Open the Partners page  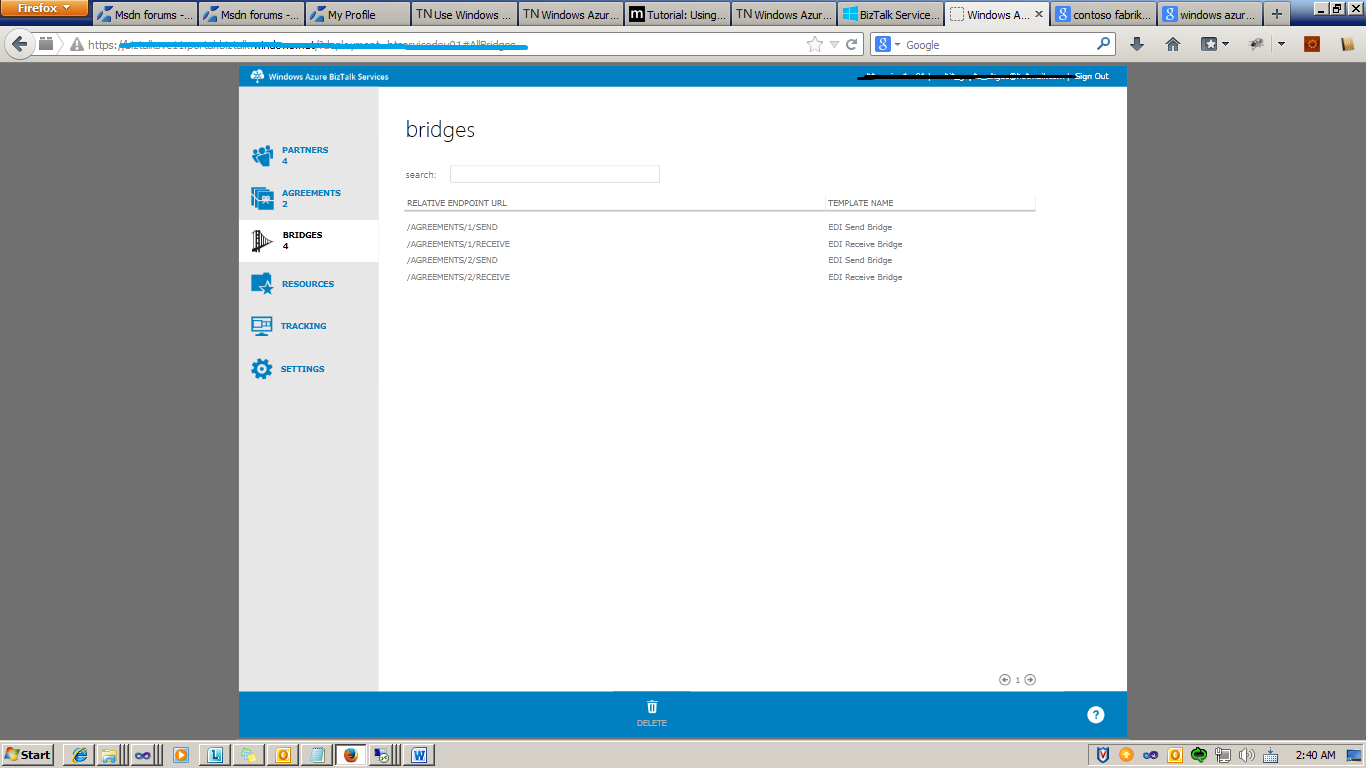coord(305,150)
